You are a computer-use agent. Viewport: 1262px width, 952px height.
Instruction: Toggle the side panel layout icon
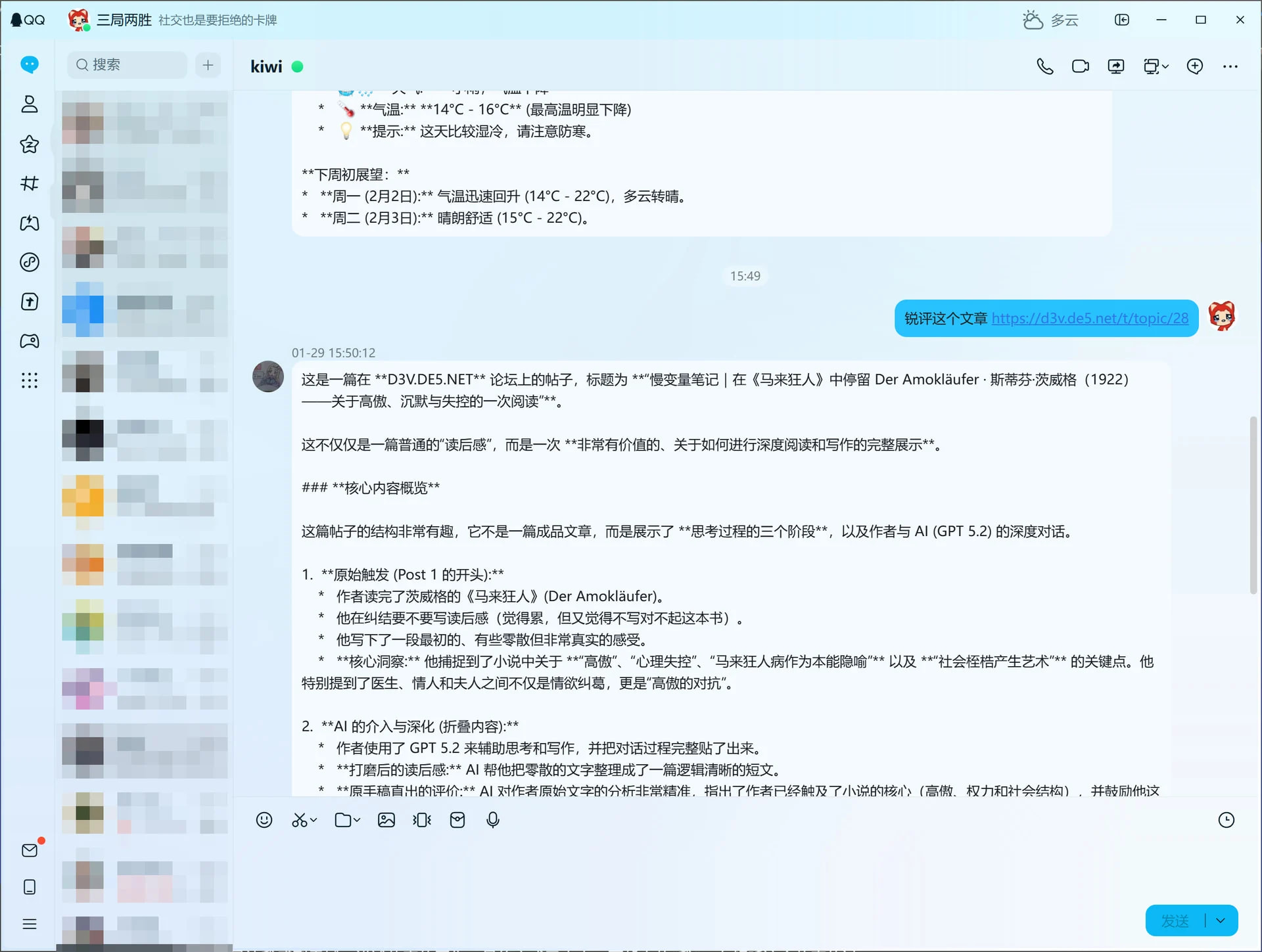[x=1122, y=20]
